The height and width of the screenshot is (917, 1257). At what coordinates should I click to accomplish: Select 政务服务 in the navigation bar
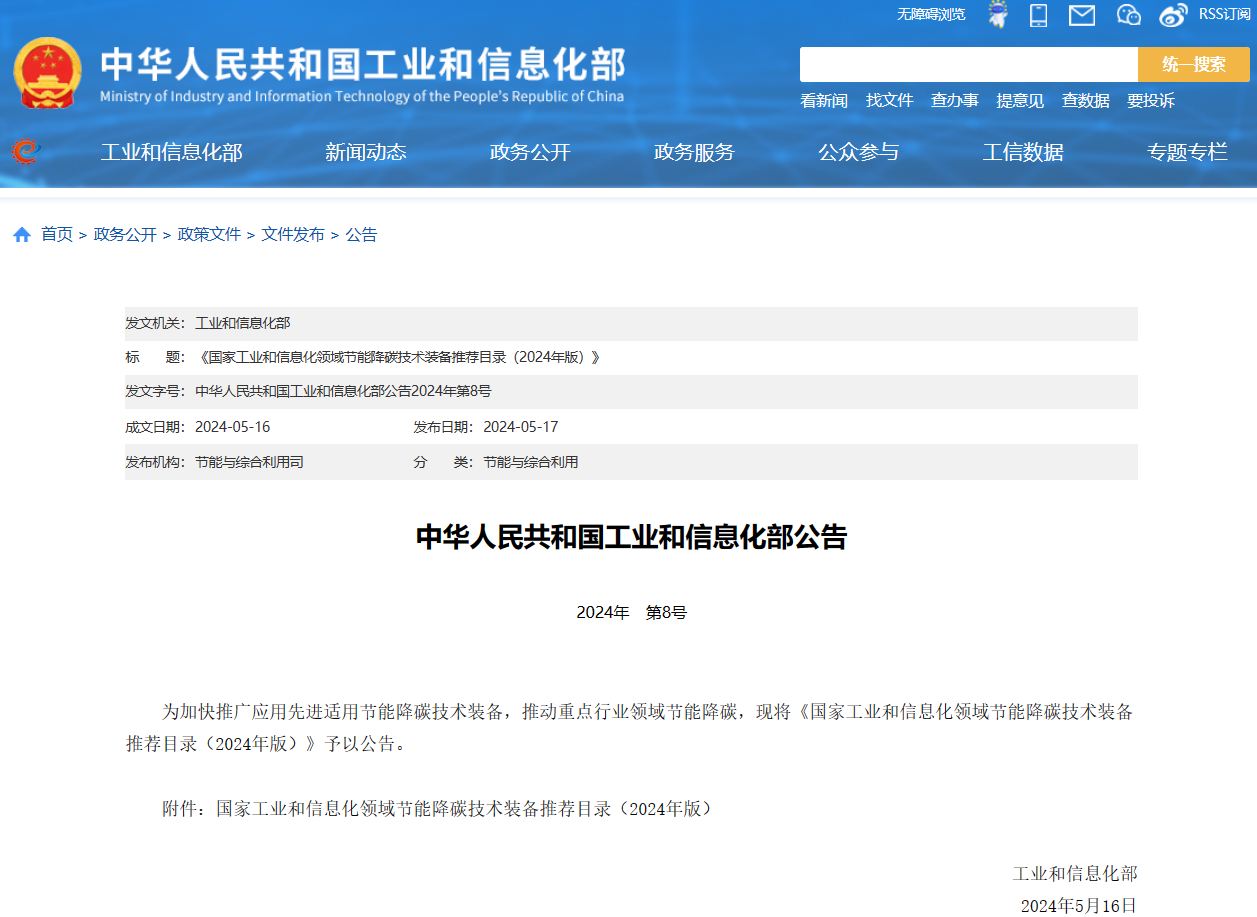coord(694,152)
